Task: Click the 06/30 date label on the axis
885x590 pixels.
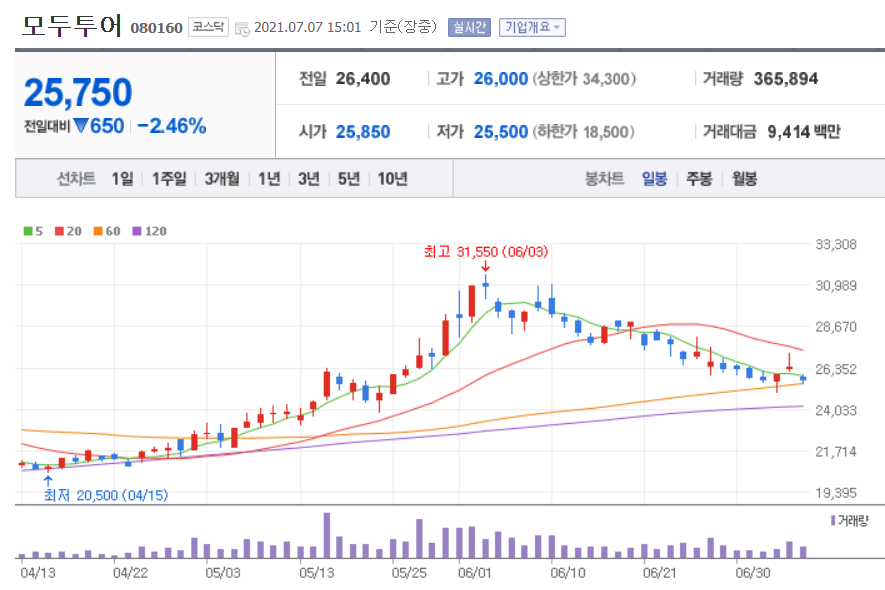Action: (x=752, y=572)
